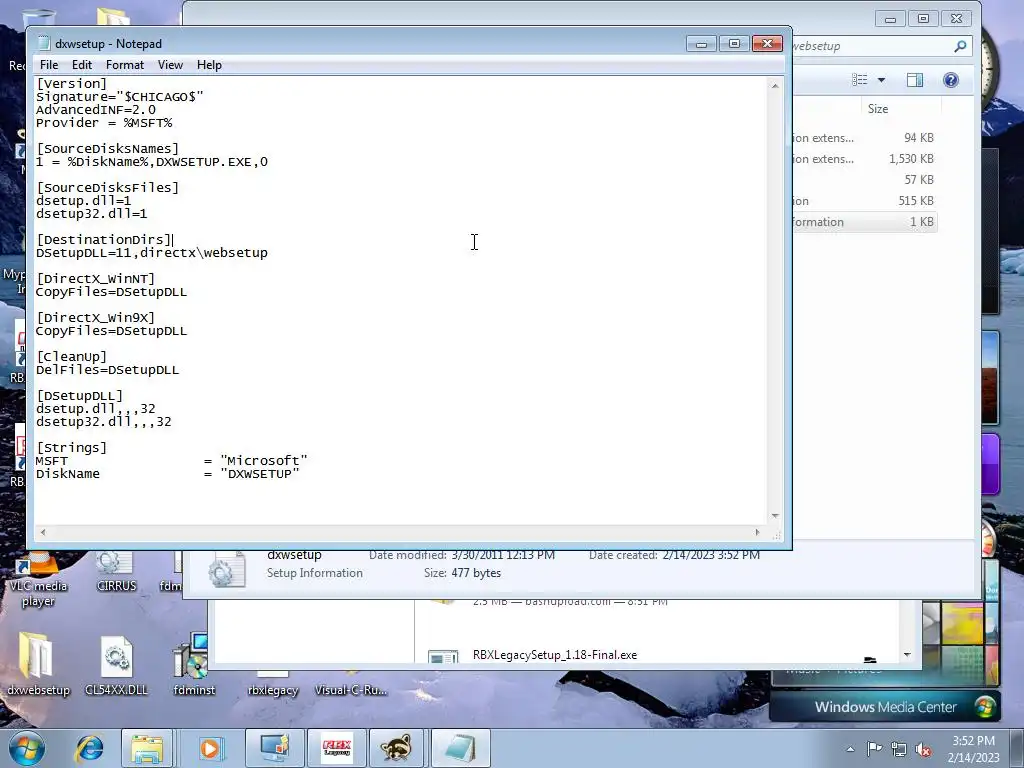Image resolution: width=1024 pixels, height=768 pixels.
Task: Click the computer display taskbar icon
Action: pos(274,748)
